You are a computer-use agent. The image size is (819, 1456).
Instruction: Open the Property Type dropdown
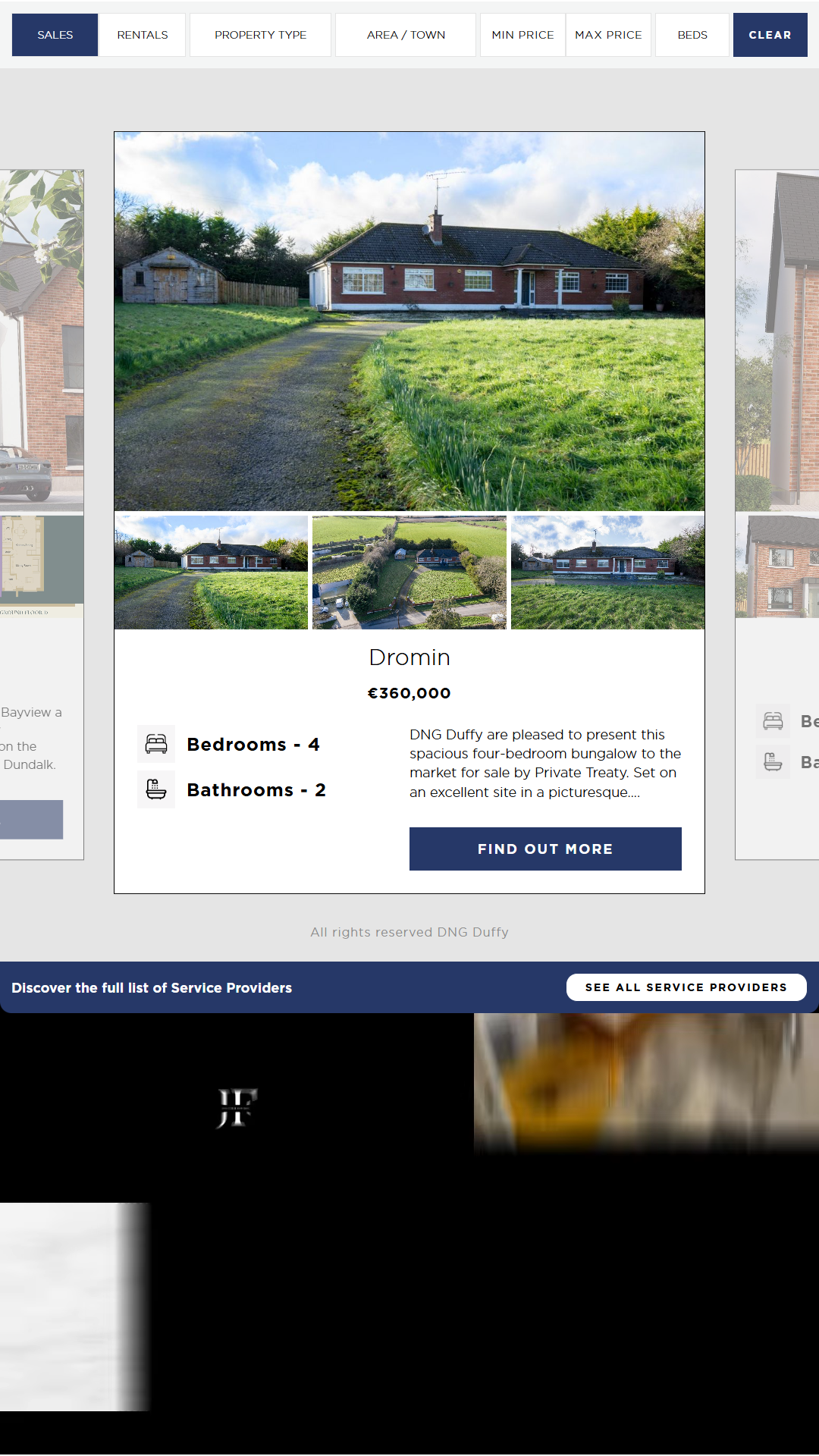[260, 35]
